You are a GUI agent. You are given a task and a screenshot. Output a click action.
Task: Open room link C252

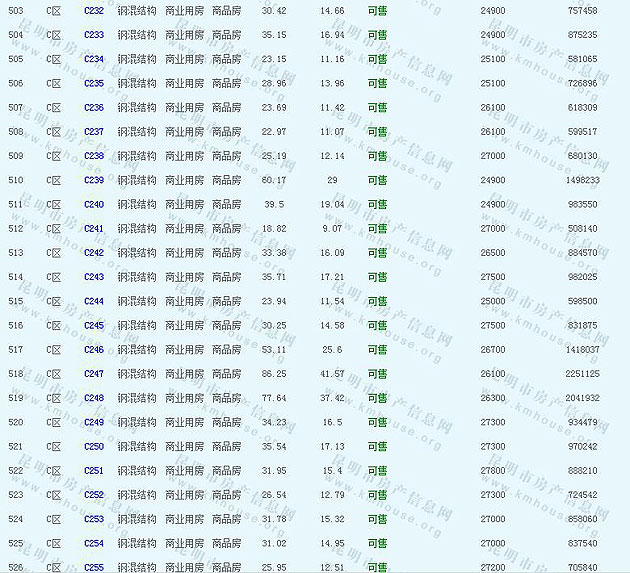(94, 495)
